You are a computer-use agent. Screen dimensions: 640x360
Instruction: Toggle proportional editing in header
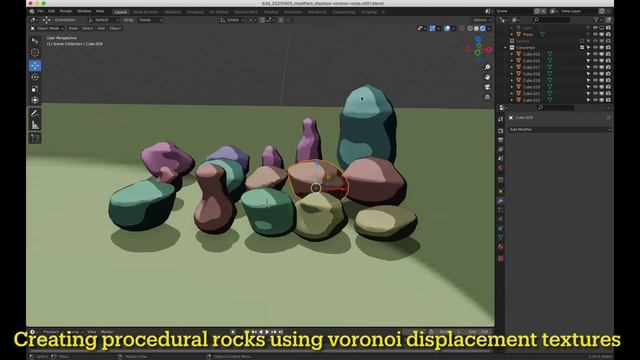pos(281,20)
